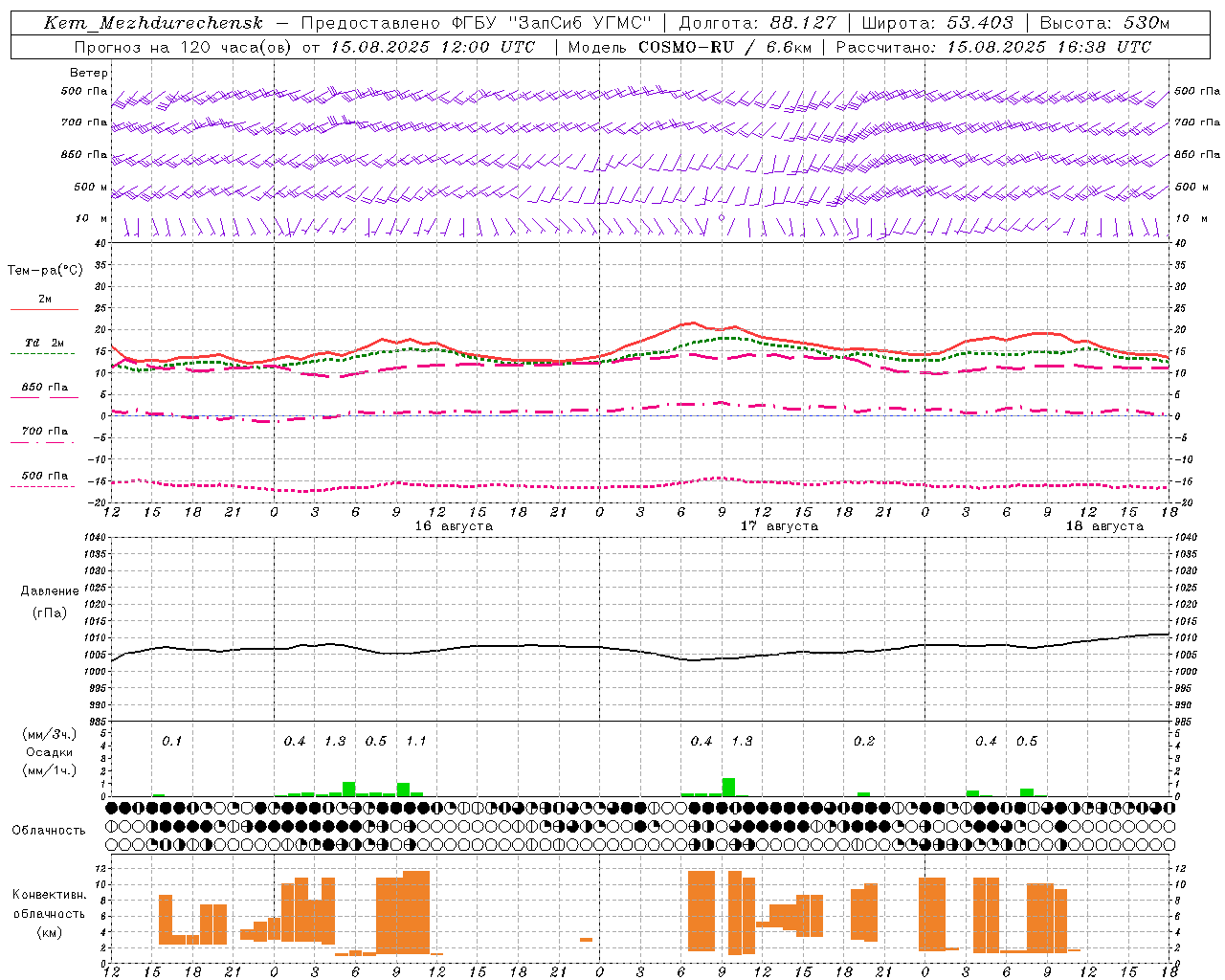The width and height of the screenshot is (1225, 980).
Task: Click the Давление pressure label
Action: (x=50, y=591)
